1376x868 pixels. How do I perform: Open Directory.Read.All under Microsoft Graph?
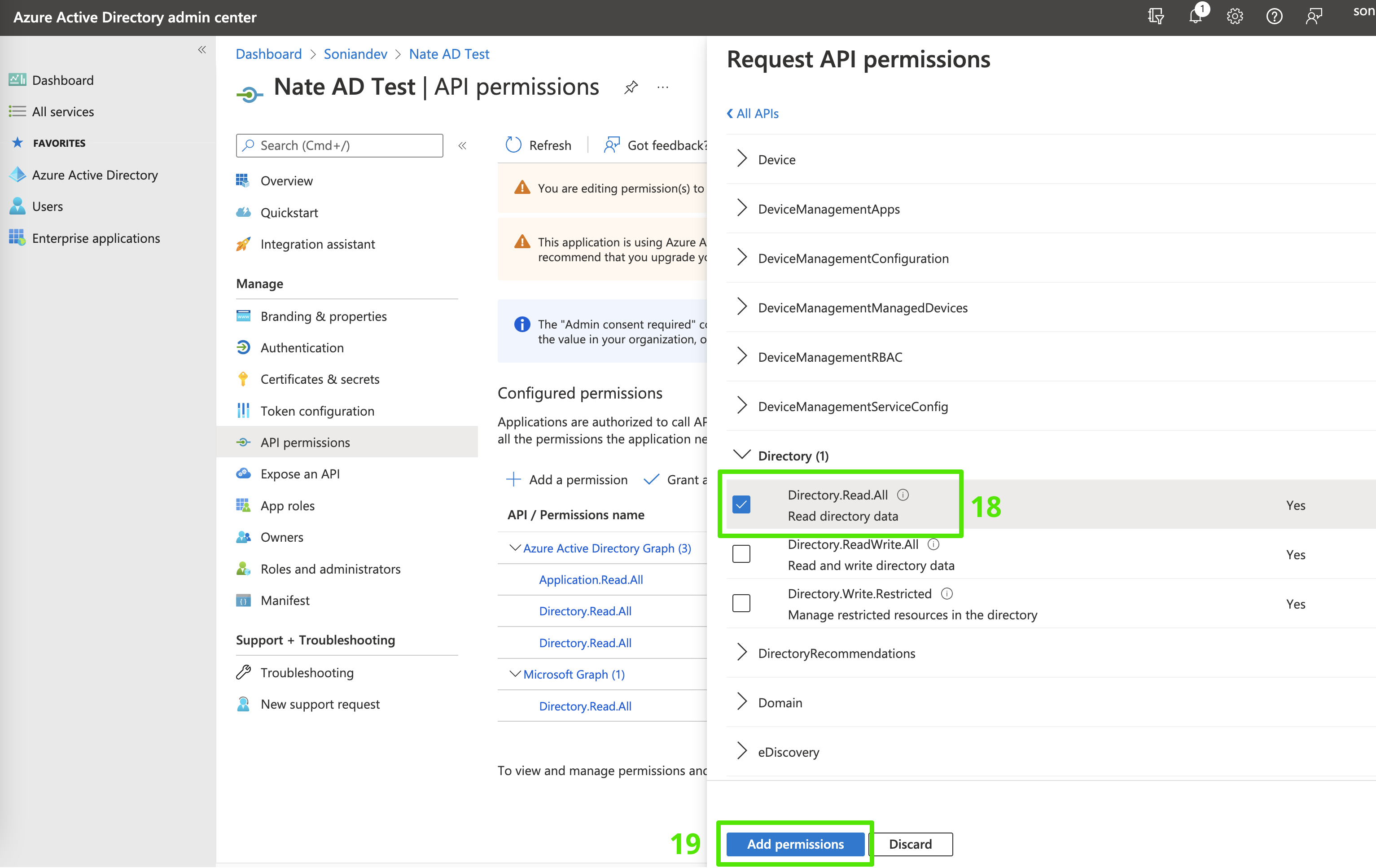(585, 706)
